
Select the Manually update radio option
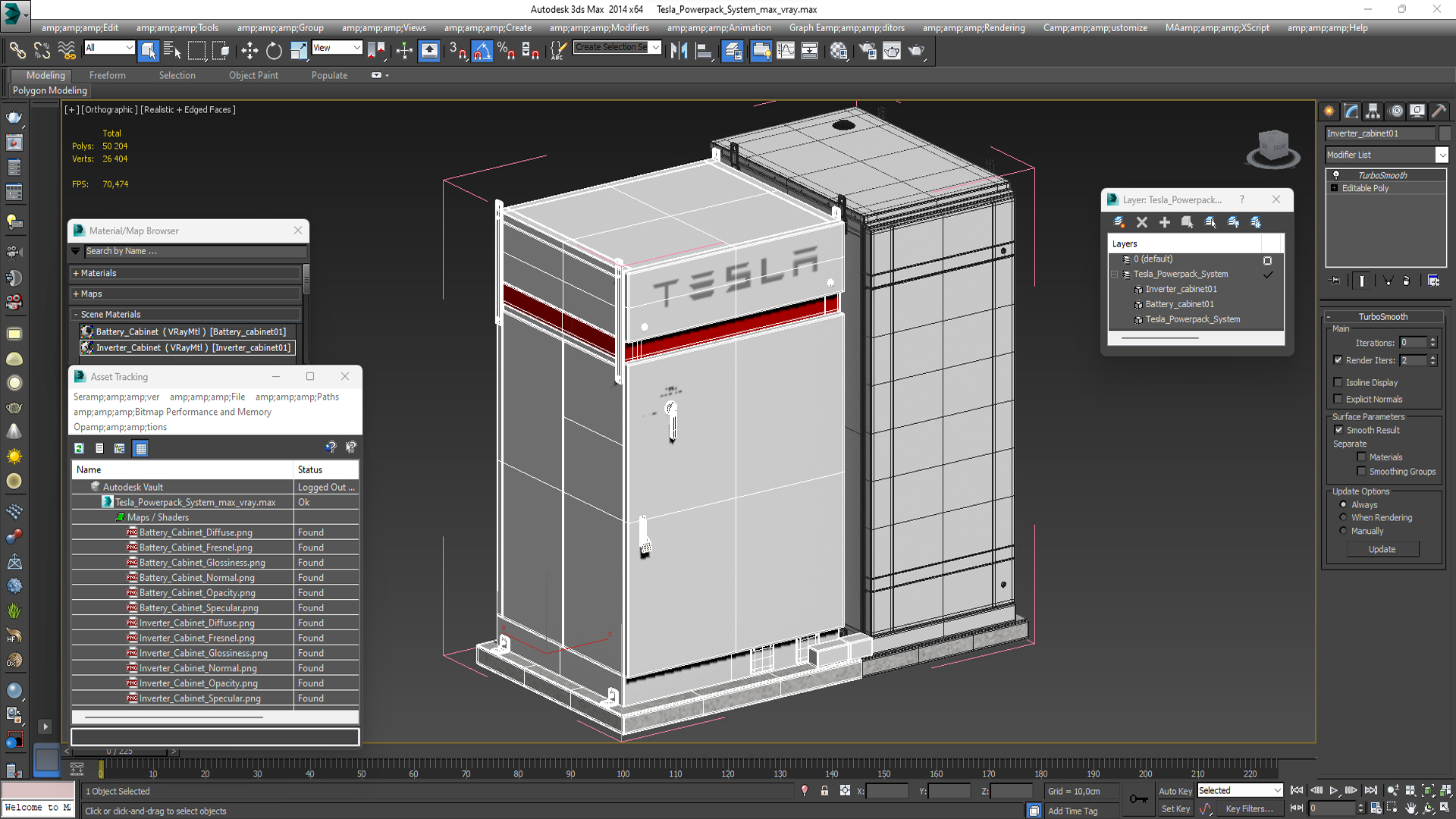point(1343,531)
